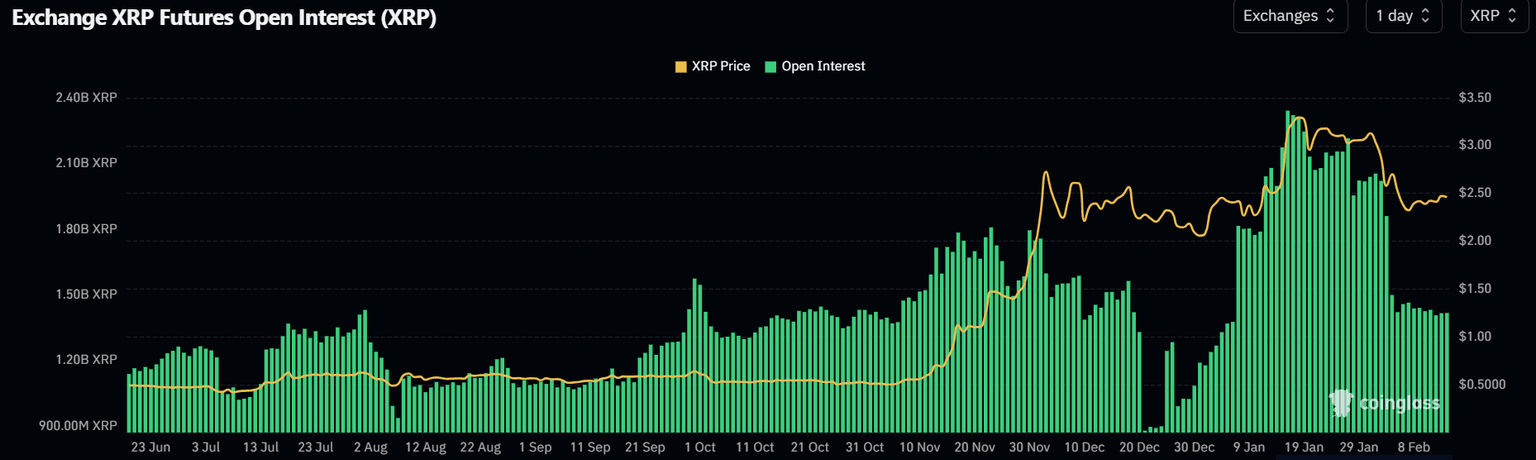The height and width of the screenshot is (460, 1536).
Task: Click the chevron arrows beside 1 day
Action: (x=1425, y=16)
